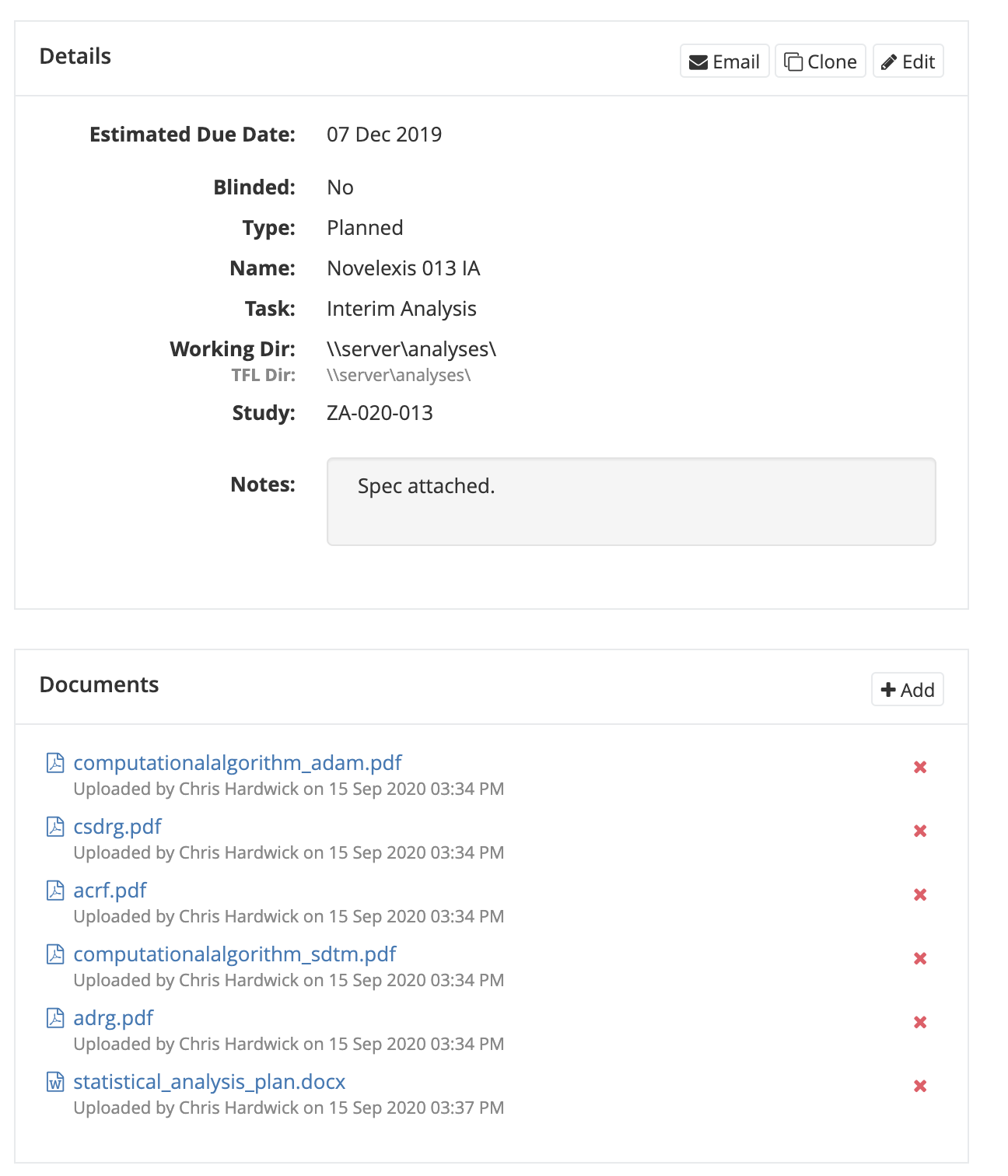Select Working Dir path \\server\analyses\
1008x1176 pixels.
coord(411,349)
